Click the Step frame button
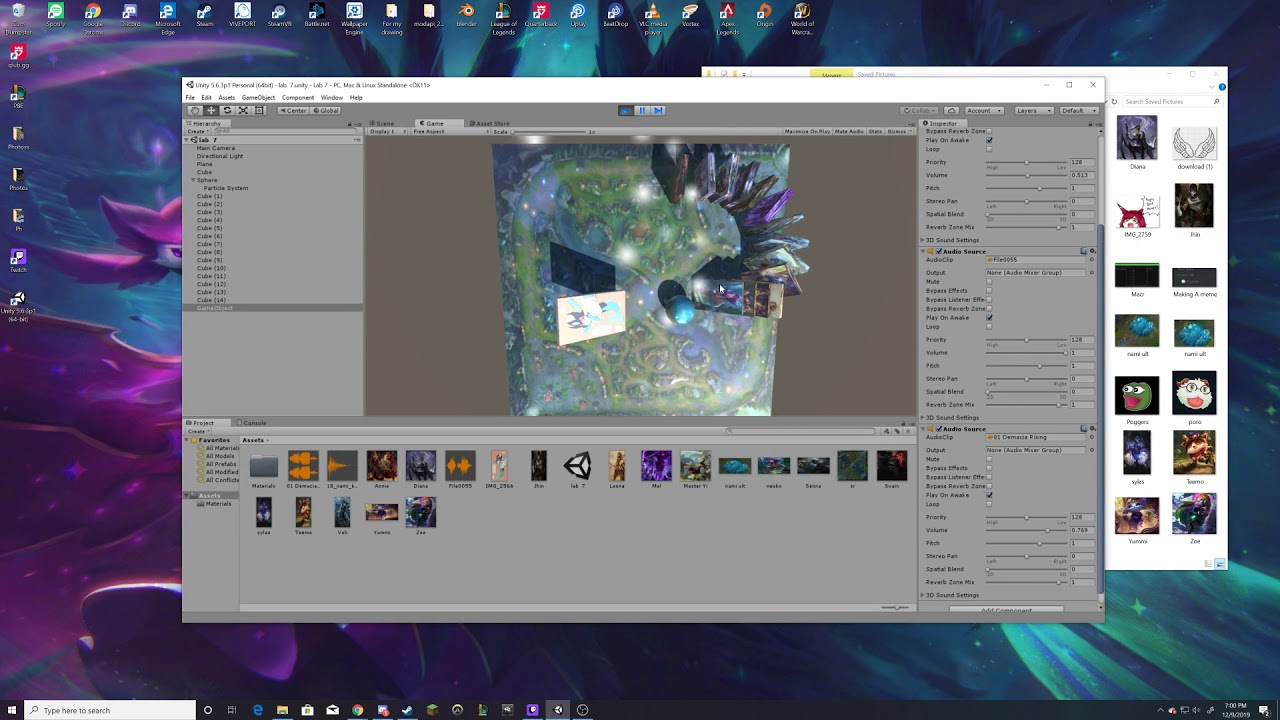The image size is (1280, 720). click(x=658, y=110)
